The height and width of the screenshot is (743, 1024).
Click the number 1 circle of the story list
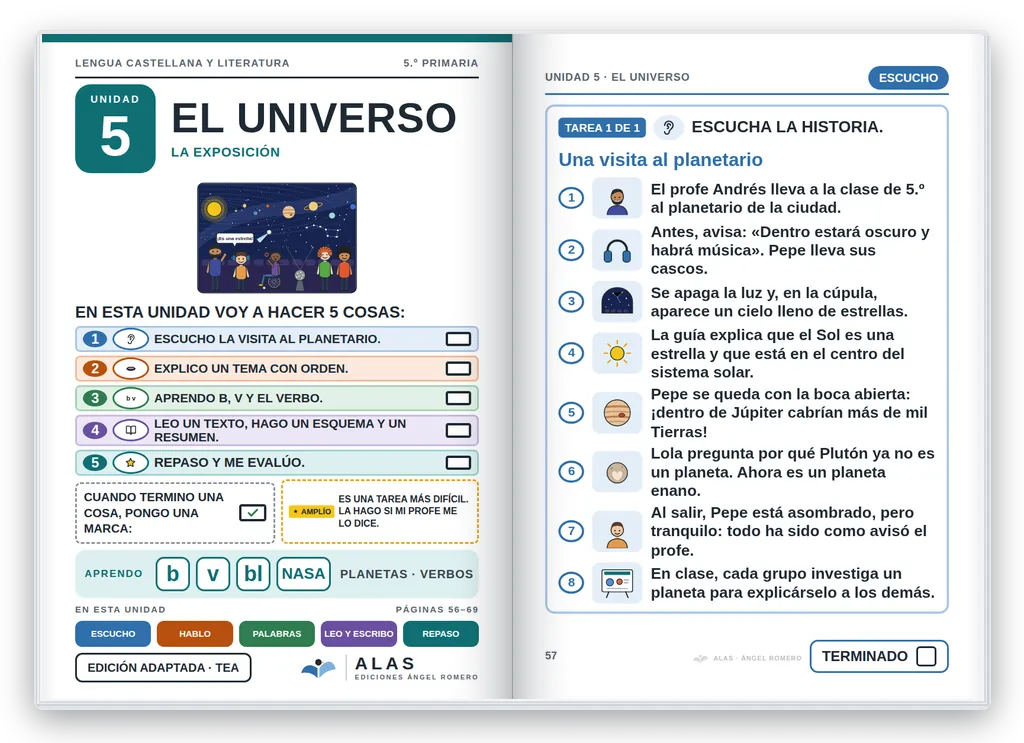[571, 198]
